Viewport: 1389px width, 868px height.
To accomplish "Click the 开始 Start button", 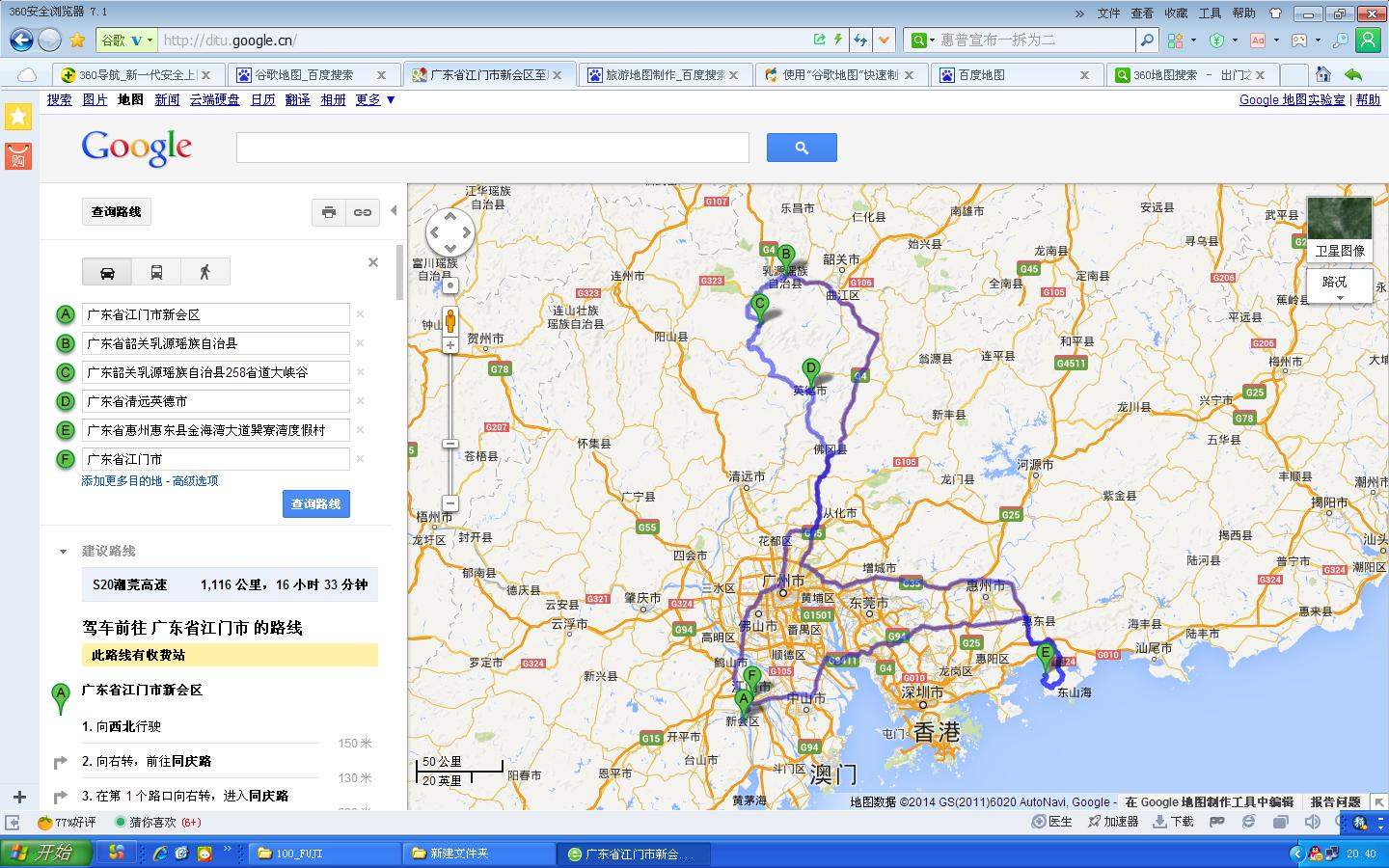I will (45, 854).
